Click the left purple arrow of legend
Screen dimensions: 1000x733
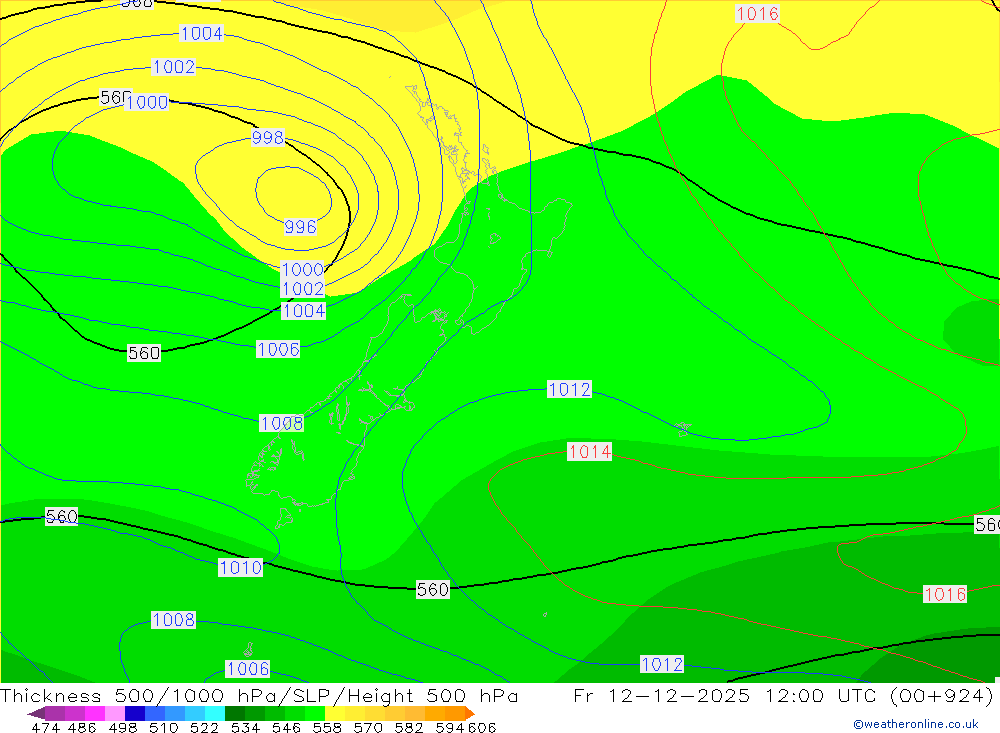(x=36, y=714)
